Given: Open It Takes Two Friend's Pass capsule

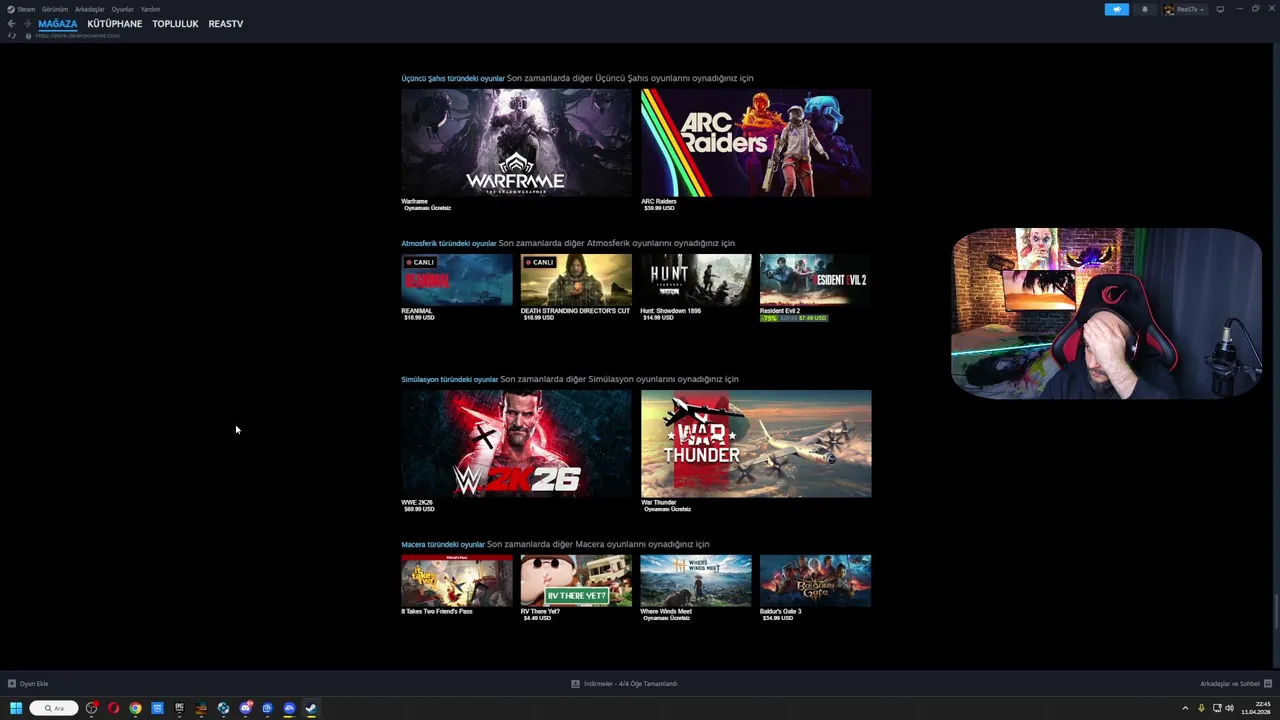Looking at the screenshot, I should pos(457,580).
